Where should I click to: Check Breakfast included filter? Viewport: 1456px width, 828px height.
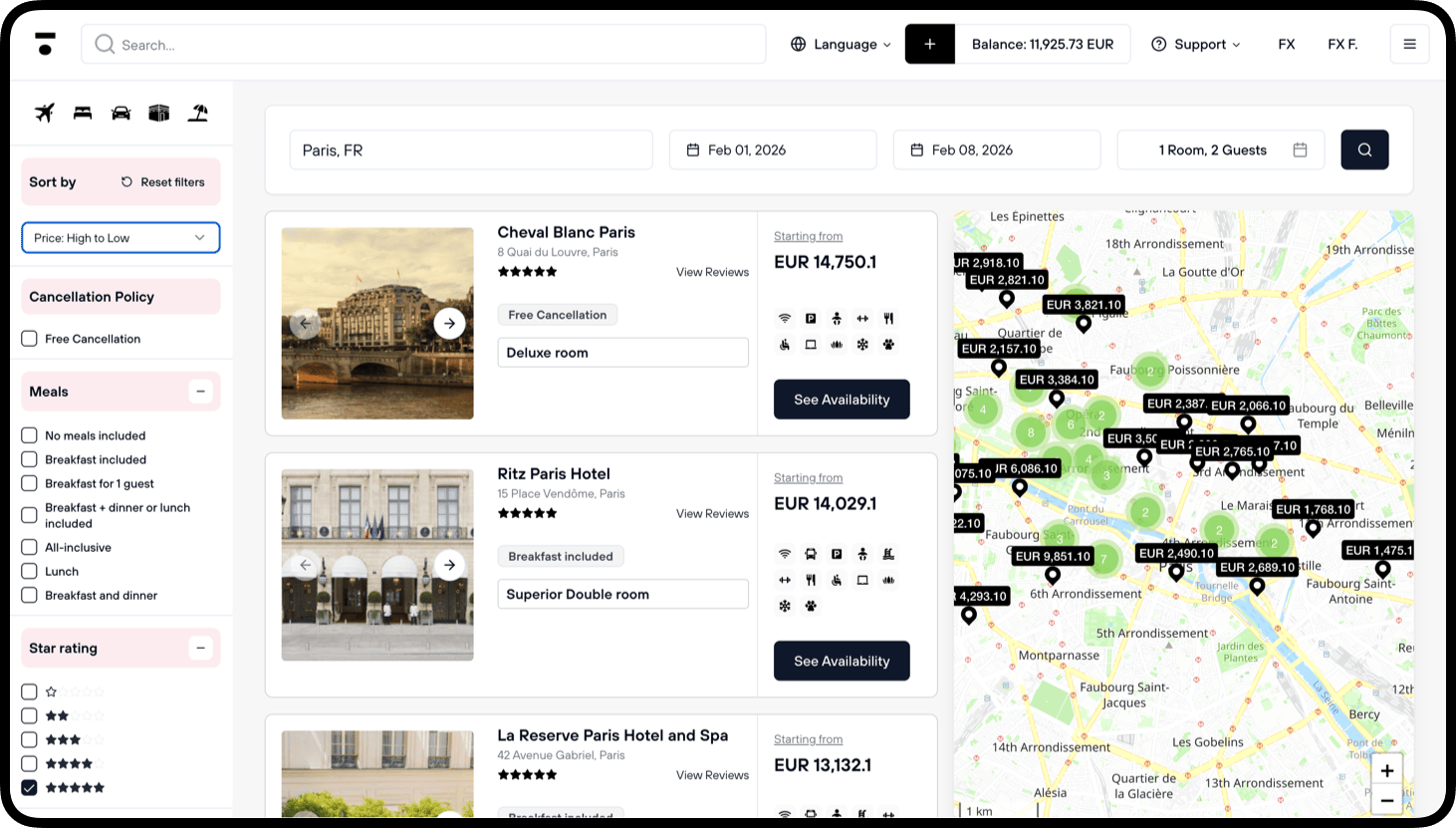30,459
